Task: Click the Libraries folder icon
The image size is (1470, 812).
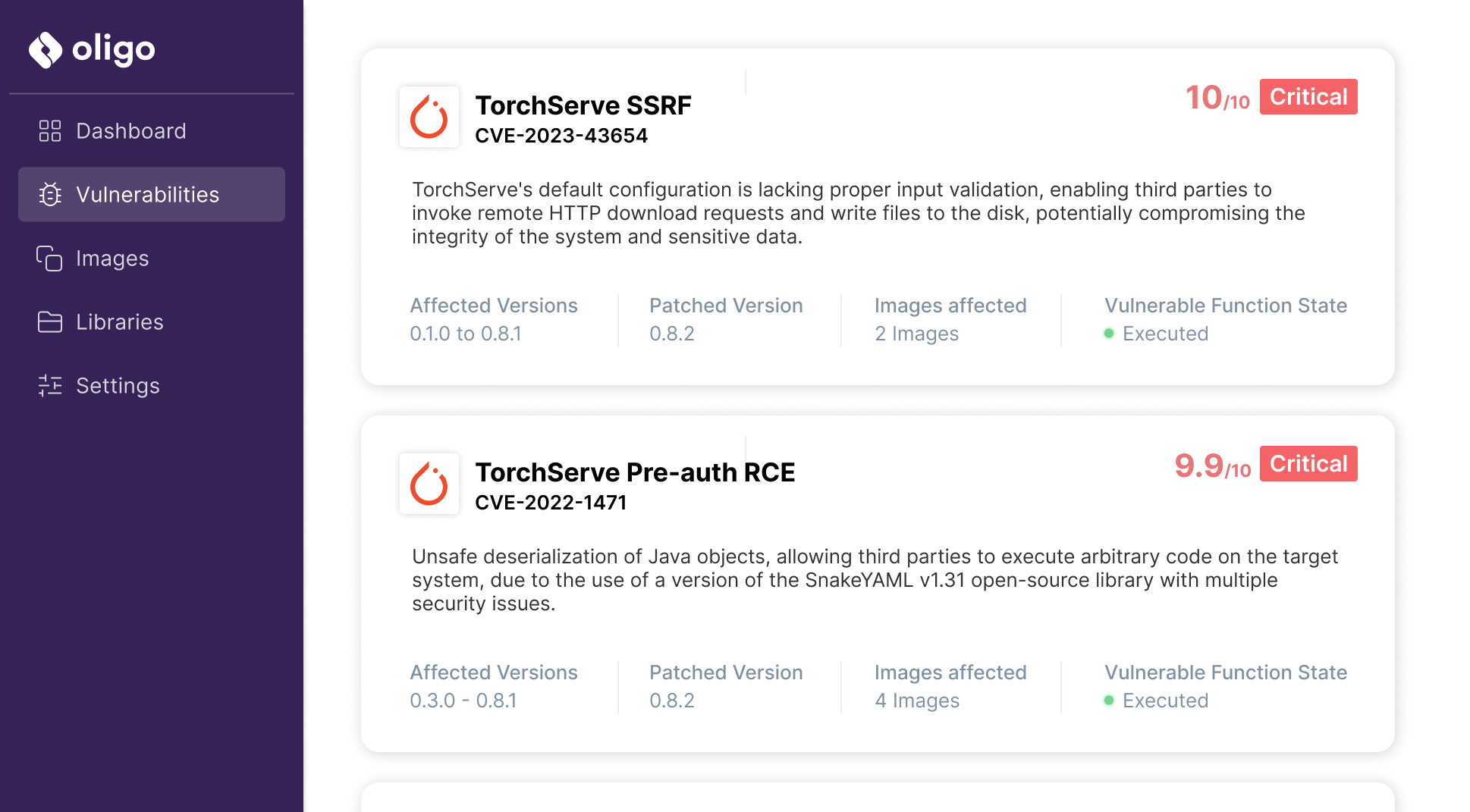Action: pyautogui.click(x=50, y=321)
